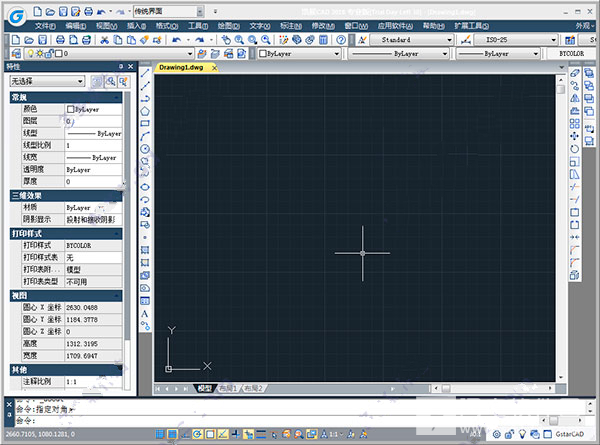Image resolution: width=600 pixels, height=445 pixels.
Task: Toggle Ortho mode in status bar
Action: [185, 434]
